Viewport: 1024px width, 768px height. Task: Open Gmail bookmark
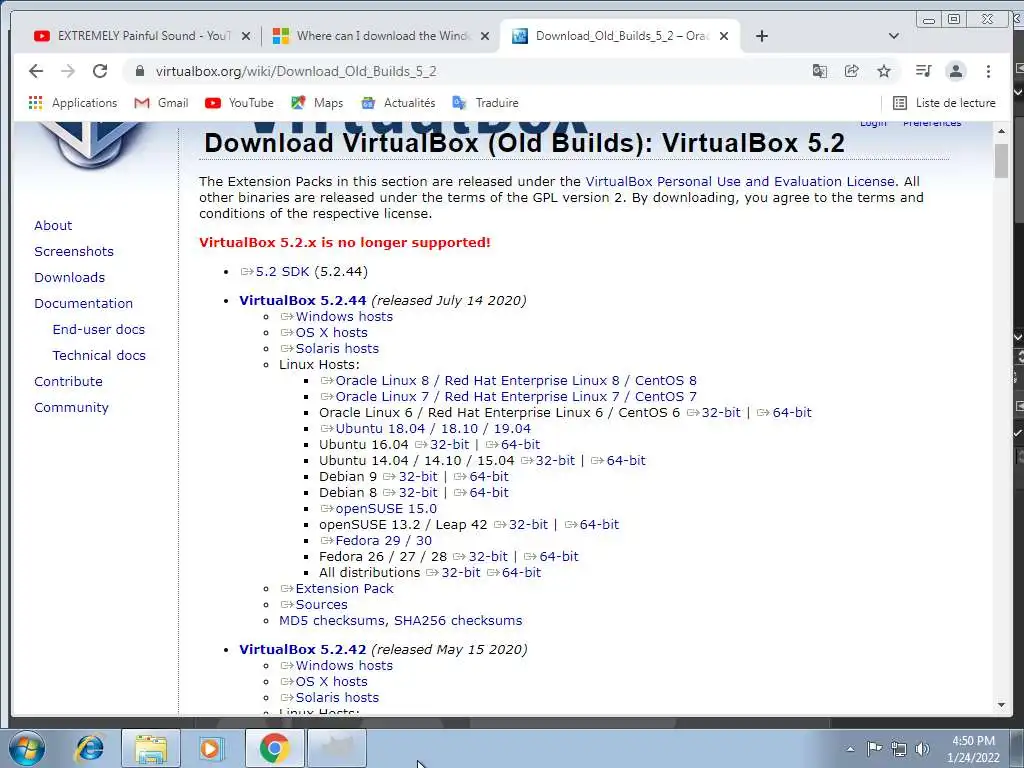pyautogui.click(x=161, y=103)
